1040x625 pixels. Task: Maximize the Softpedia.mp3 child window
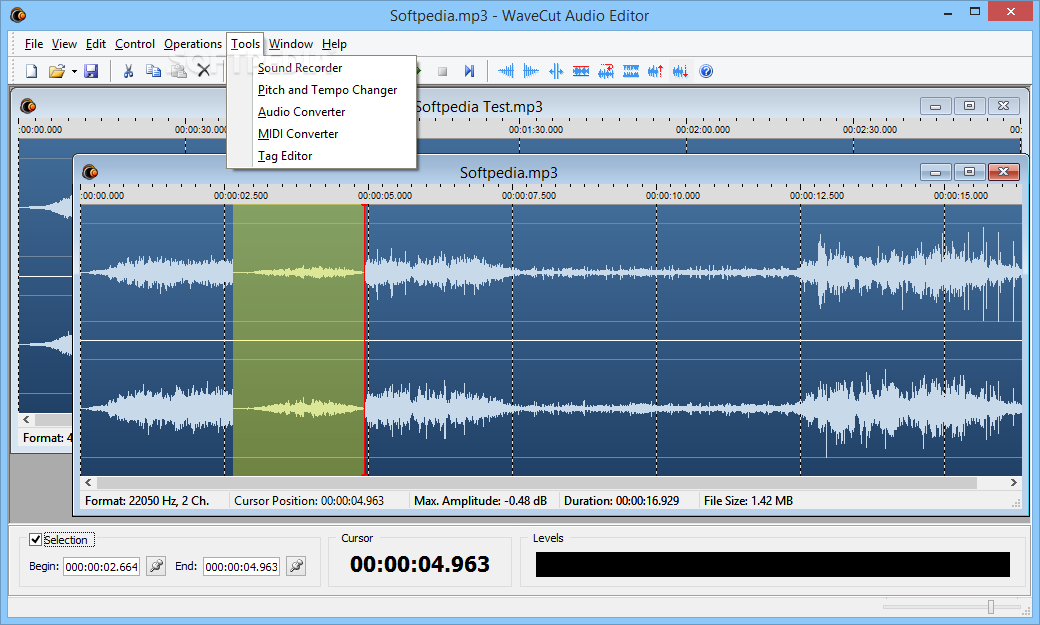click(970, 172)
